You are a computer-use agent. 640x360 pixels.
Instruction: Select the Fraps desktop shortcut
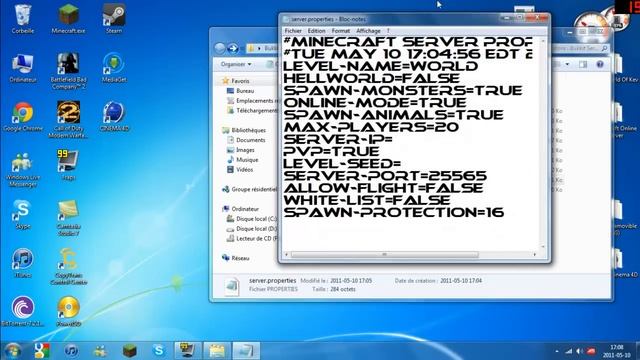tap(68, 164)
